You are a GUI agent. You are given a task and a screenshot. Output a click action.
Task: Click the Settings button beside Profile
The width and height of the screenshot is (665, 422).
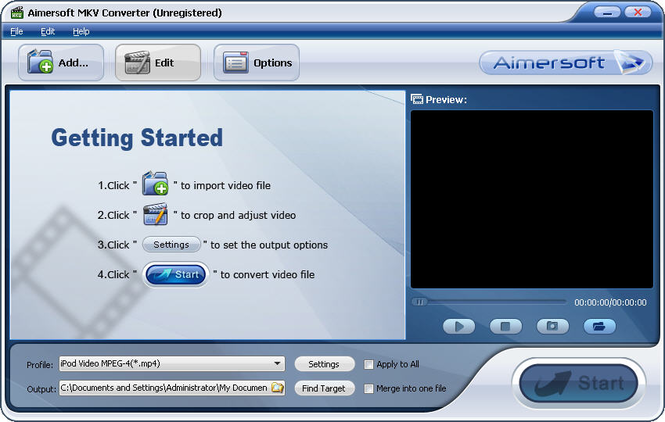(324, 364)
